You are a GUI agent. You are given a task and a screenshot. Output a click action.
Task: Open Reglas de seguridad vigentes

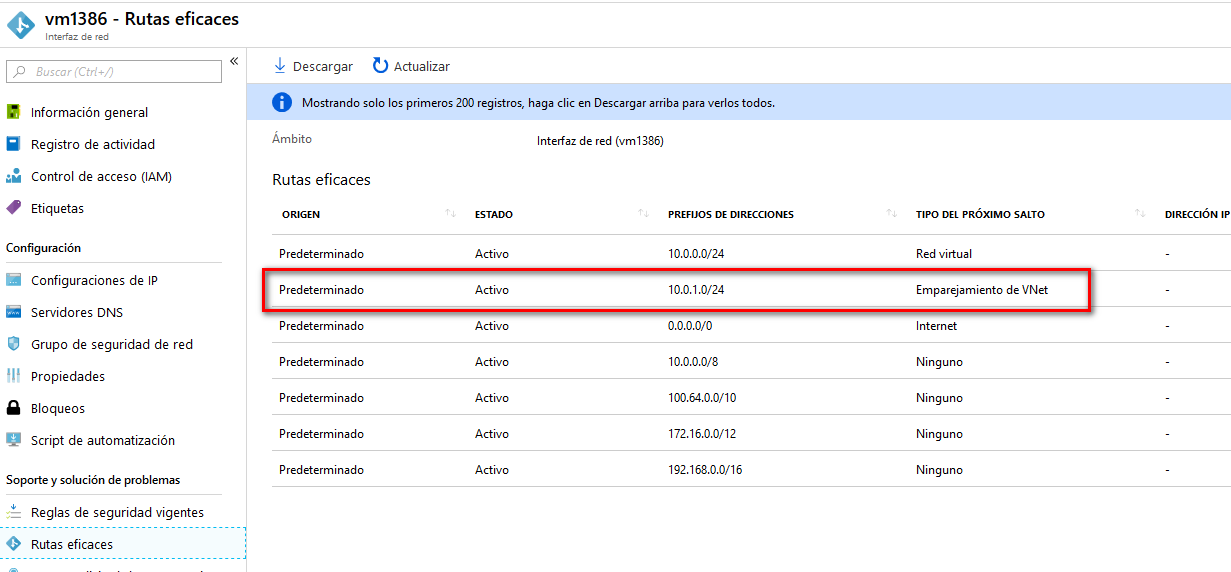click(117, 513)
